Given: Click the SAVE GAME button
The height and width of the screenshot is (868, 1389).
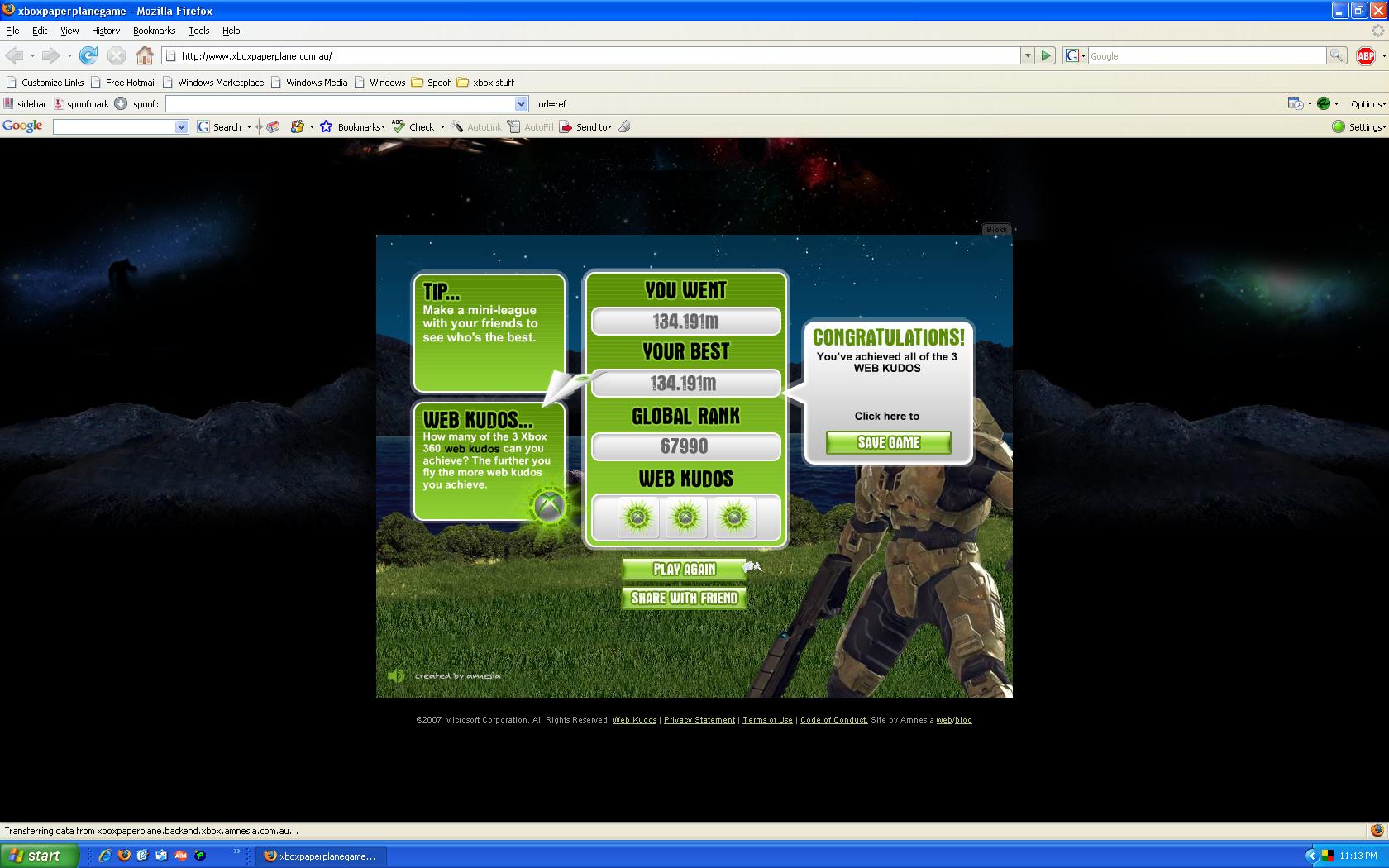Looking at the screenshot, I should click(x=889, y=443).
